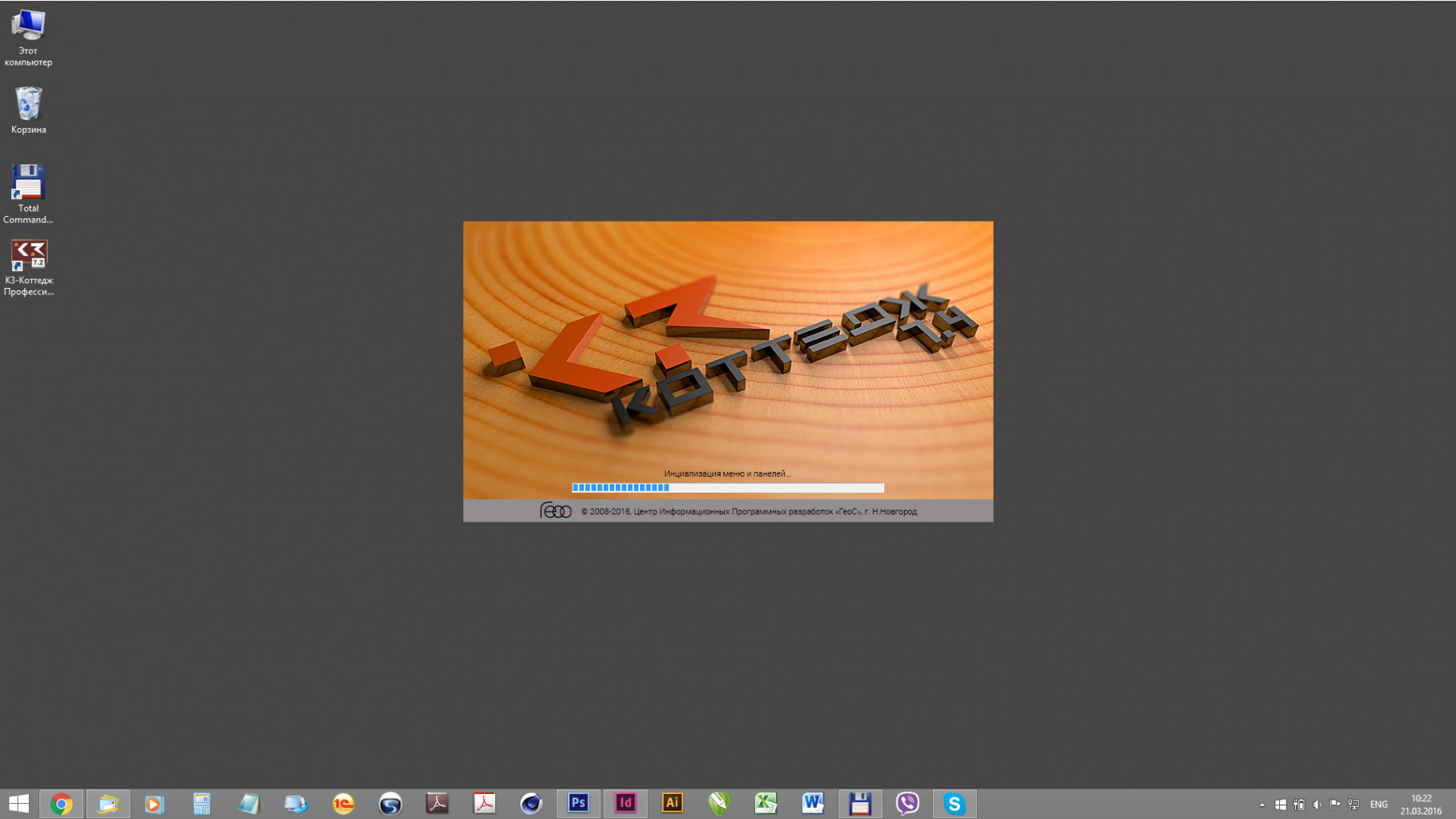Viewport: 1456px width, 819px height.
Task: Launch Viber from the taskbar
Action: [x=907, y=804]
